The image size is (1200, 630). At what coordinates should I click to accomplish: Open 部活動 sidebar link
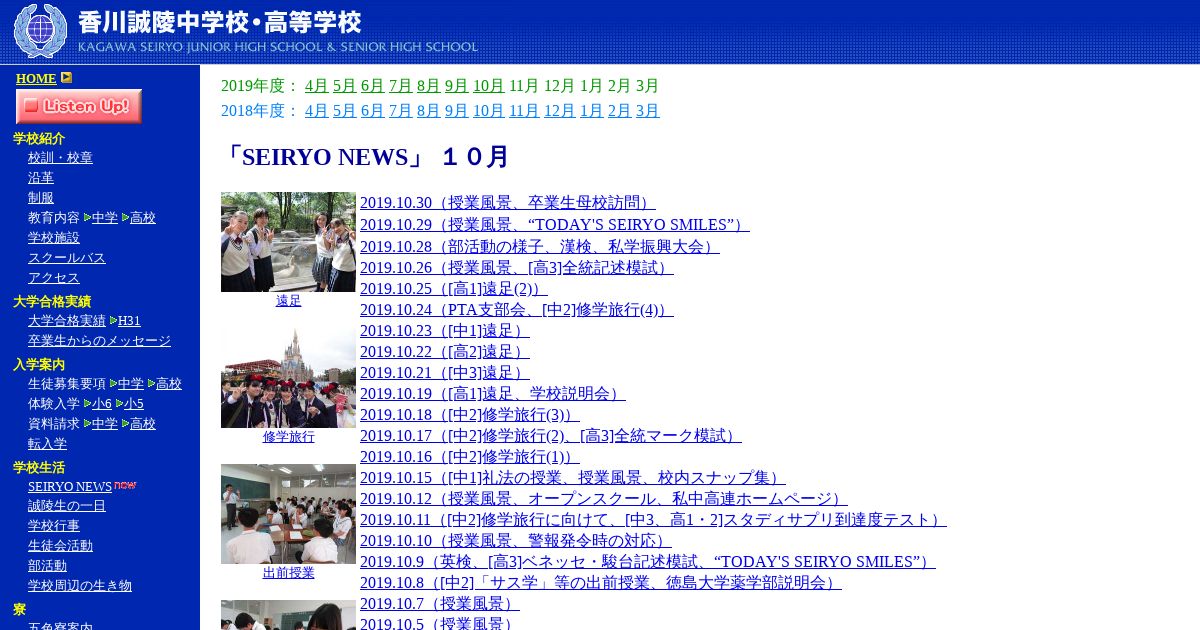point(47,566)
